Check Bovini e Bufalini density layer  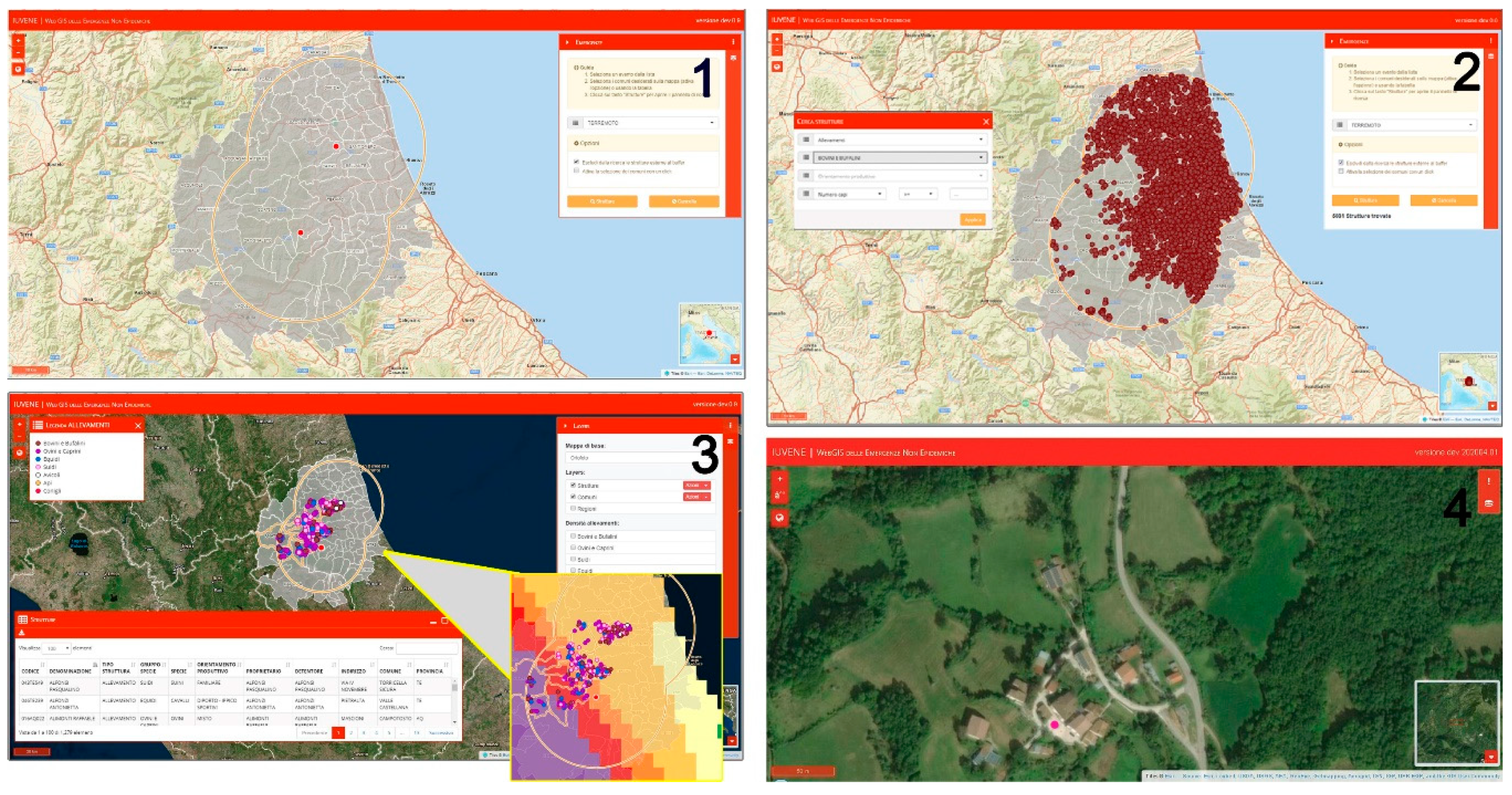(573, 535)
